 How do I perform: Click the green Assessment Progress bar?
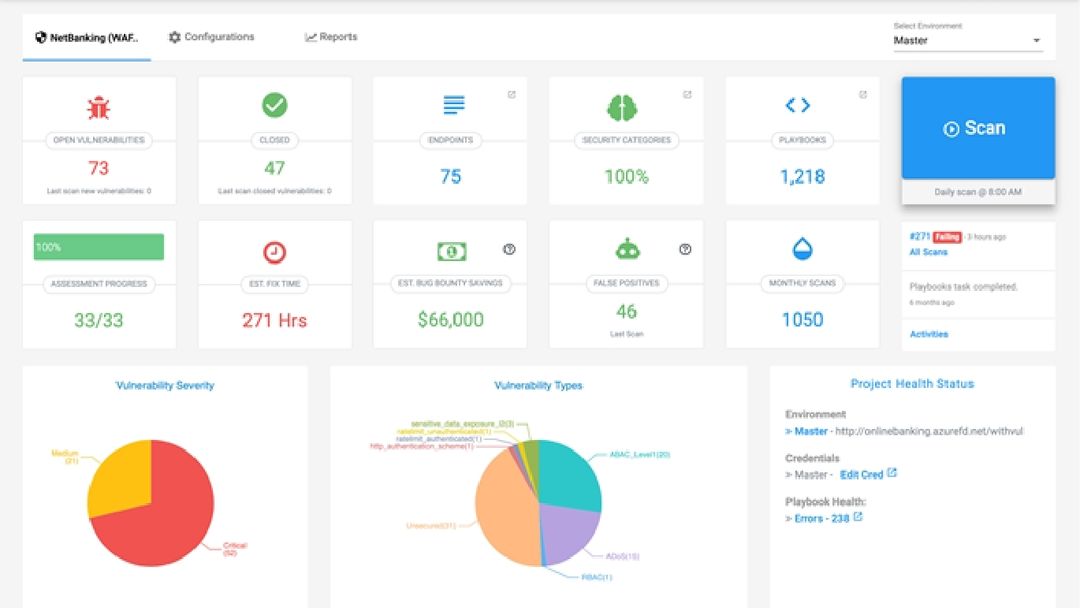(97, 245)
